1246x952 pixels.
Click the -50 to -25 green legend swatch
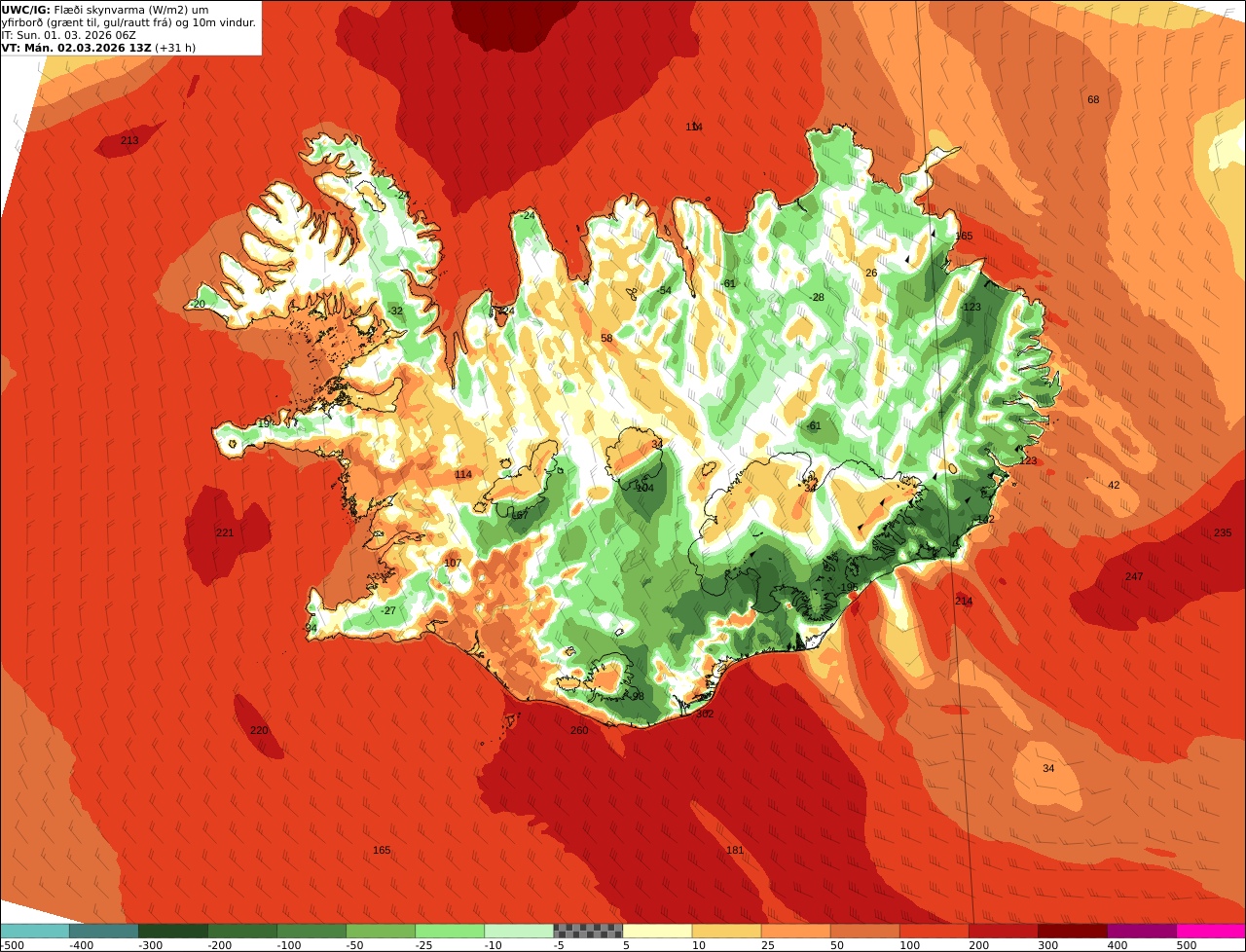click(x=381, y=931)
